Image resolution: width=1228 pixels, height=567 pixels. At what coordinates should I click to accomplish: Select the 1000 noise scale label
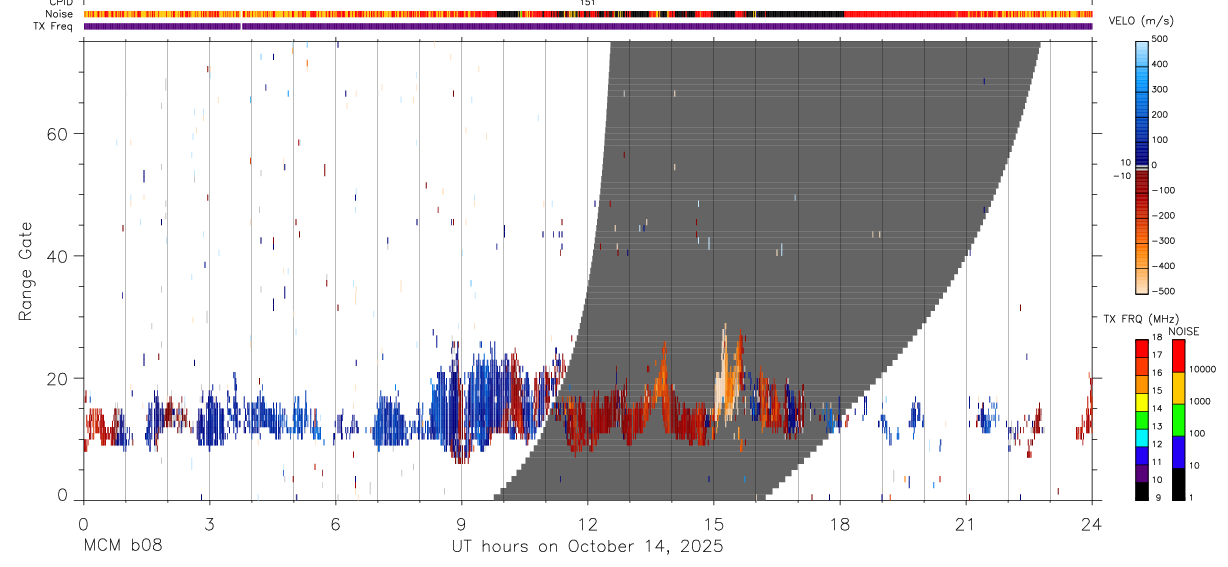(x=1201, y=401)
